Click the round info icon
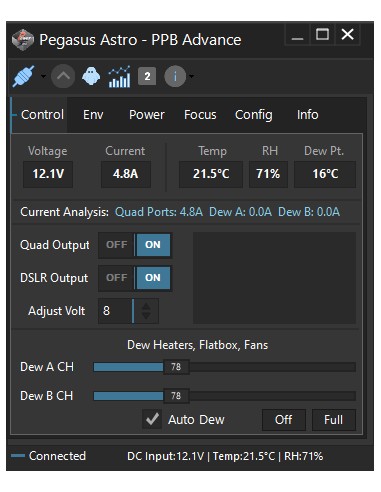The image size is (381, 492). (175, 76)
